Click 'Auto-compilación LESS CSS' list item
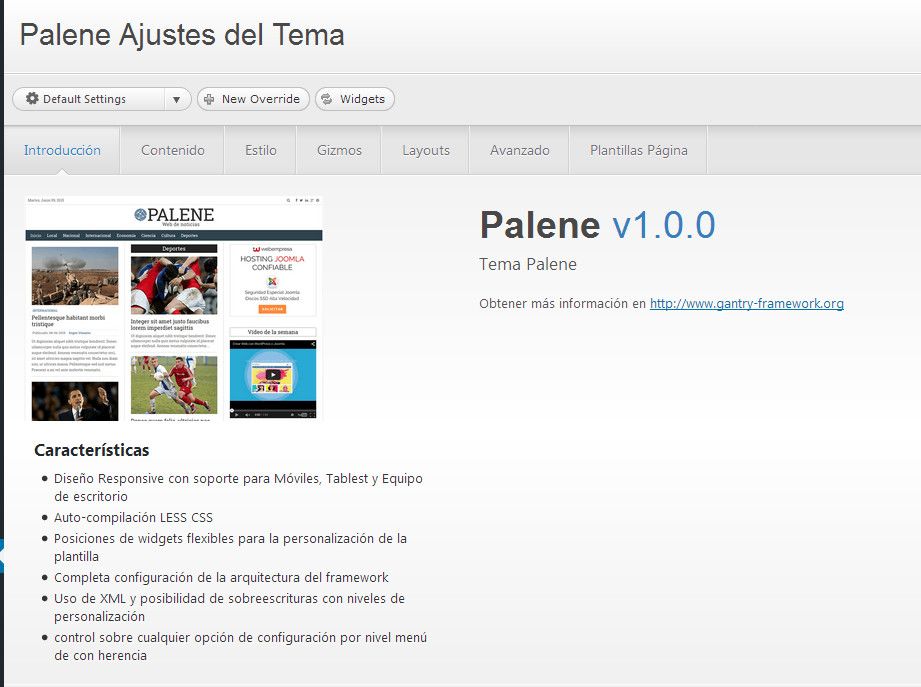The image size is (921, 687). (133, 517)
